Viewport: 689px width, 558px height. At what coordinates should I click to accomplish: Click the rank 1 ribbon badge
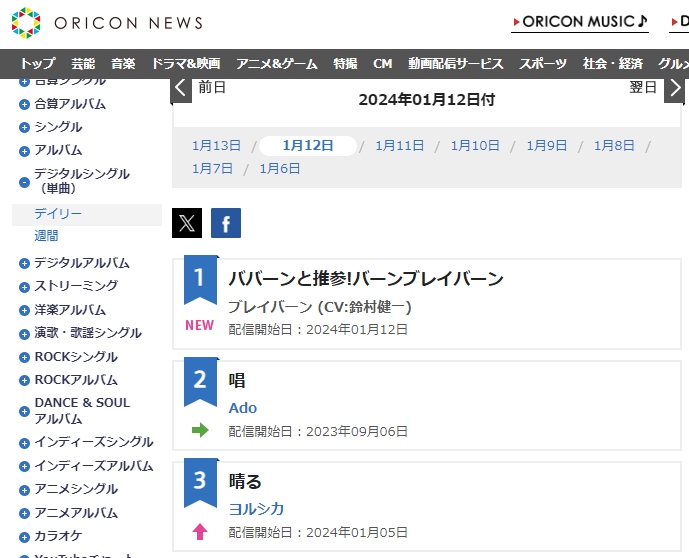click(x=200, y=280)
